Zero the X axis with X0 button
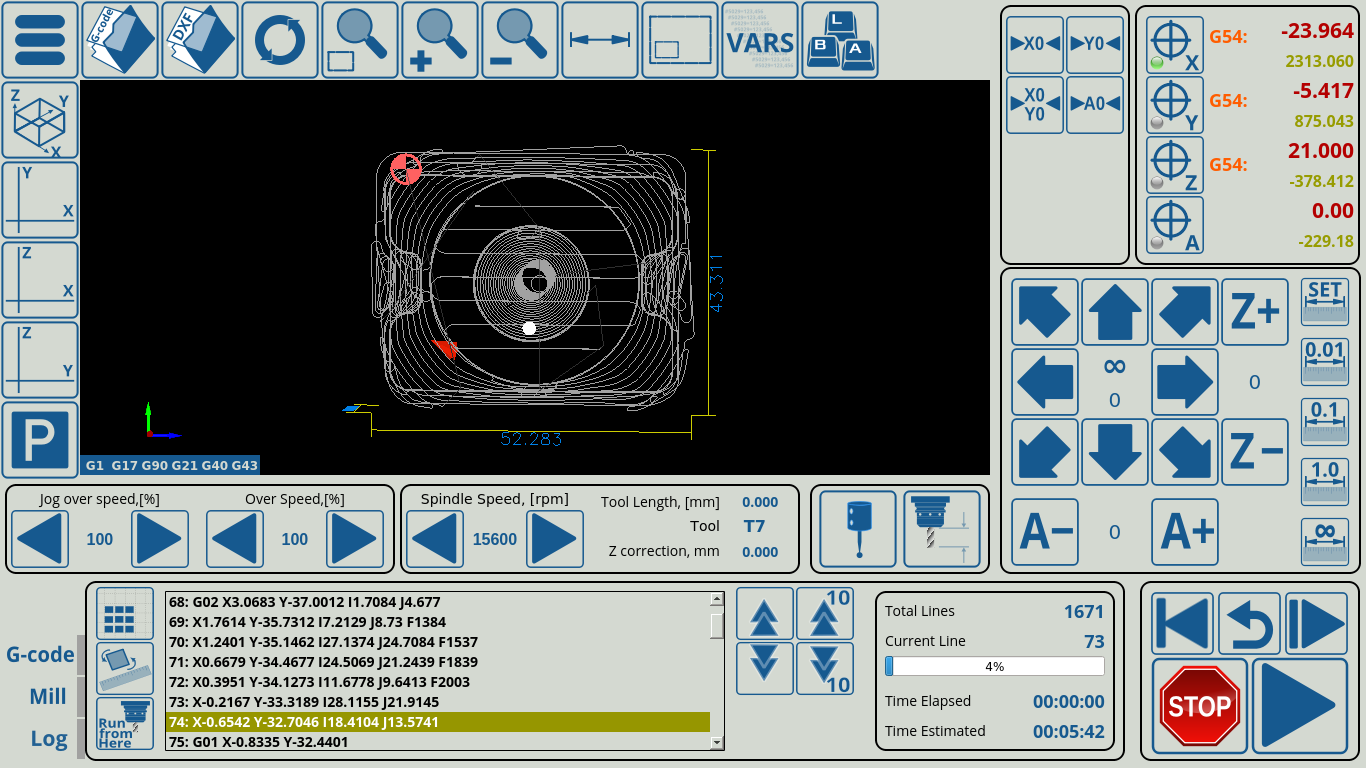 [x=1034, y=45]
